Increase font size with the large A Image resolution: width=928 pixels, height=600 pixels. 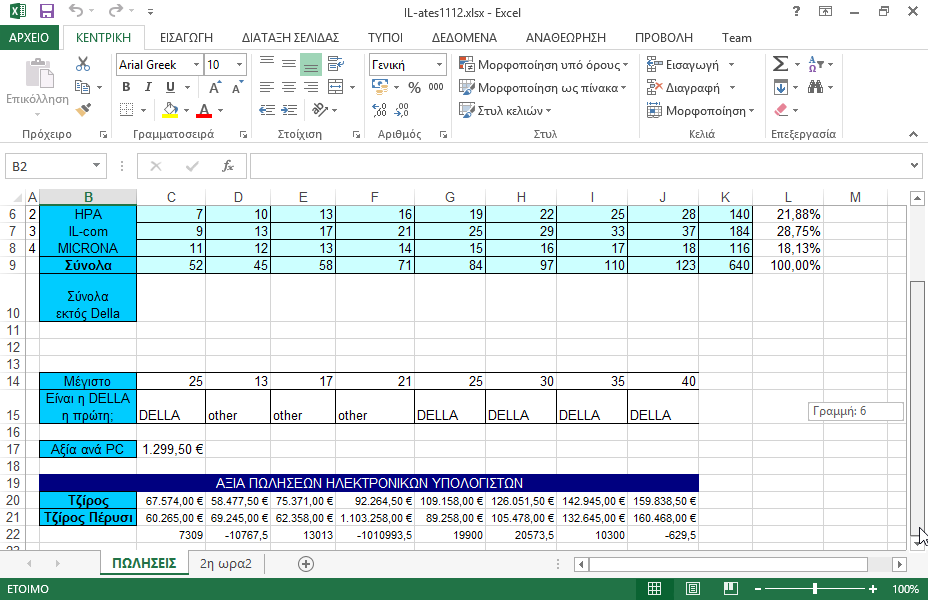[215, 88]
